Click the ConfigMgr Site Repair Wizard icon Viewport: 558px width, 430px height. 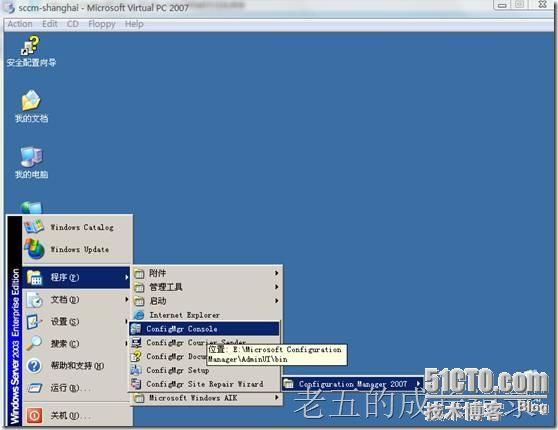(x=136, y=384)
